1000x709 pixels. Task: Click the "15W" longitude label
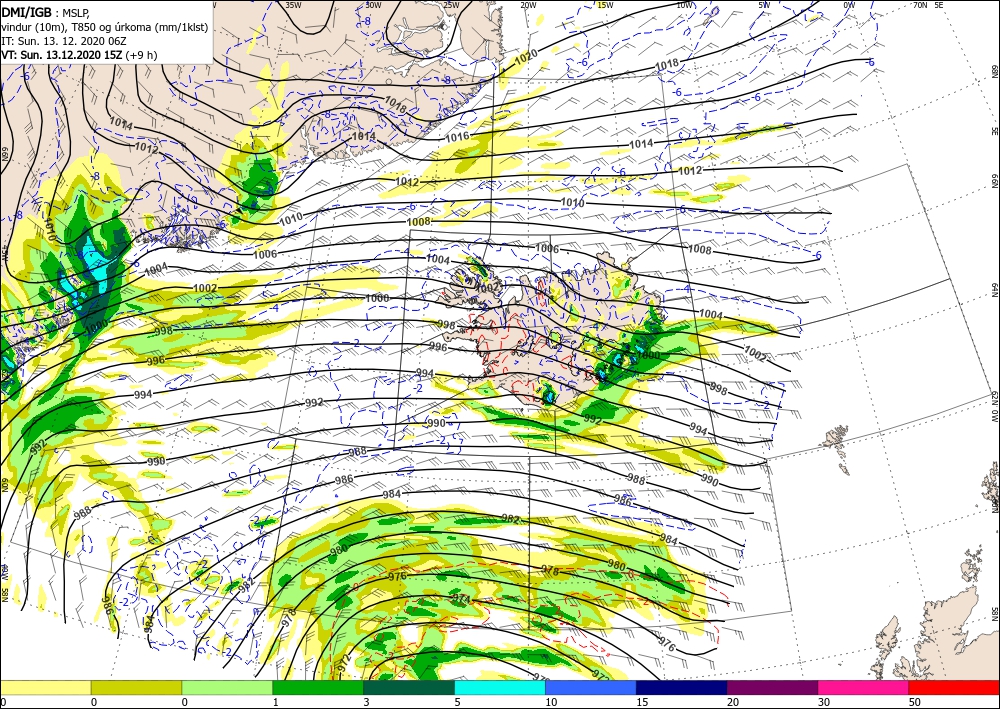[x=606, y=4]
